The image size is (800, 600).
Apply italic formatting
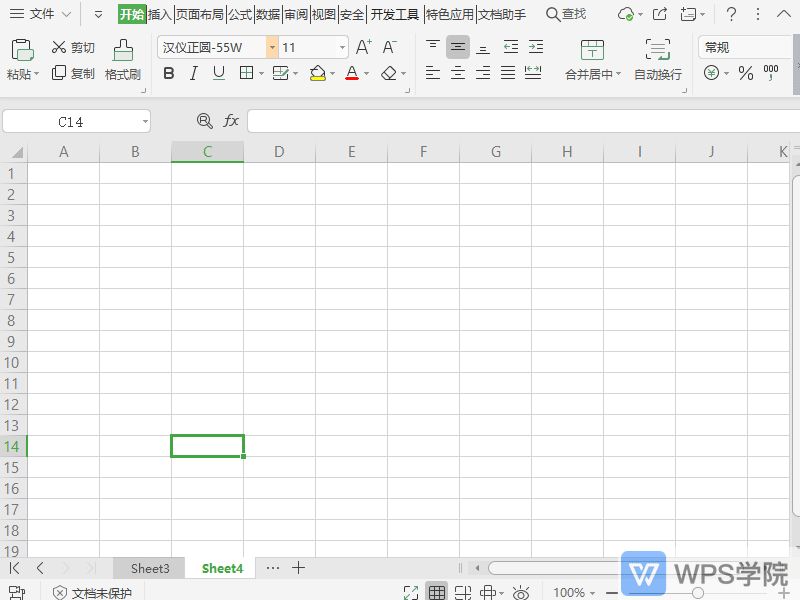pos(193,73)
